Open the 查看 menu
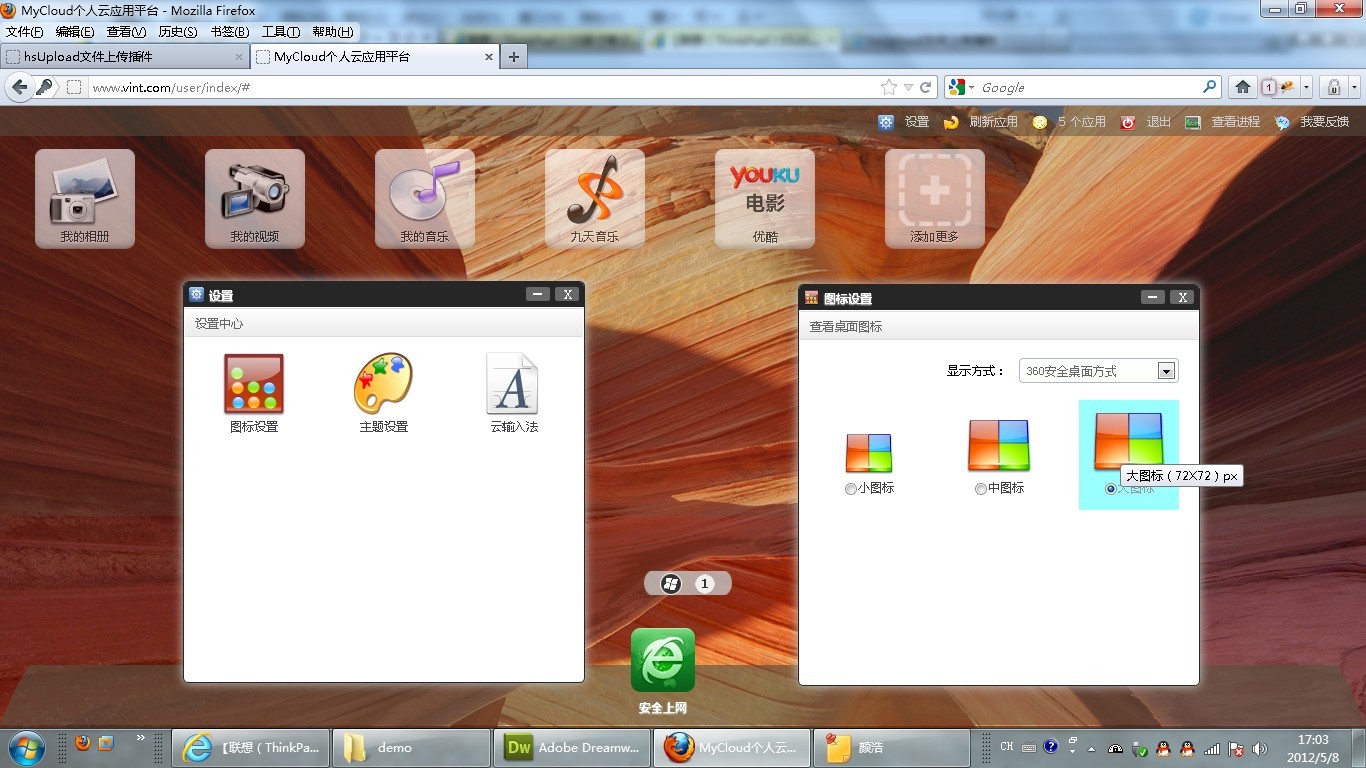 (x=126, y=32)
